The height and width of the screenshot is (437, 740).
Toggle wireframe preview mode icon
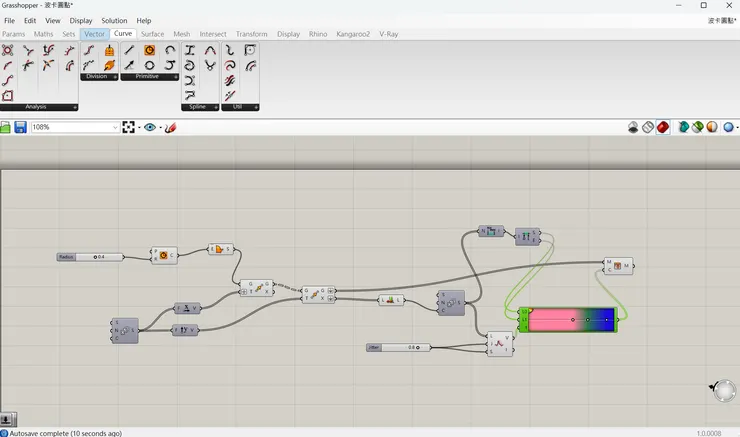648,128
